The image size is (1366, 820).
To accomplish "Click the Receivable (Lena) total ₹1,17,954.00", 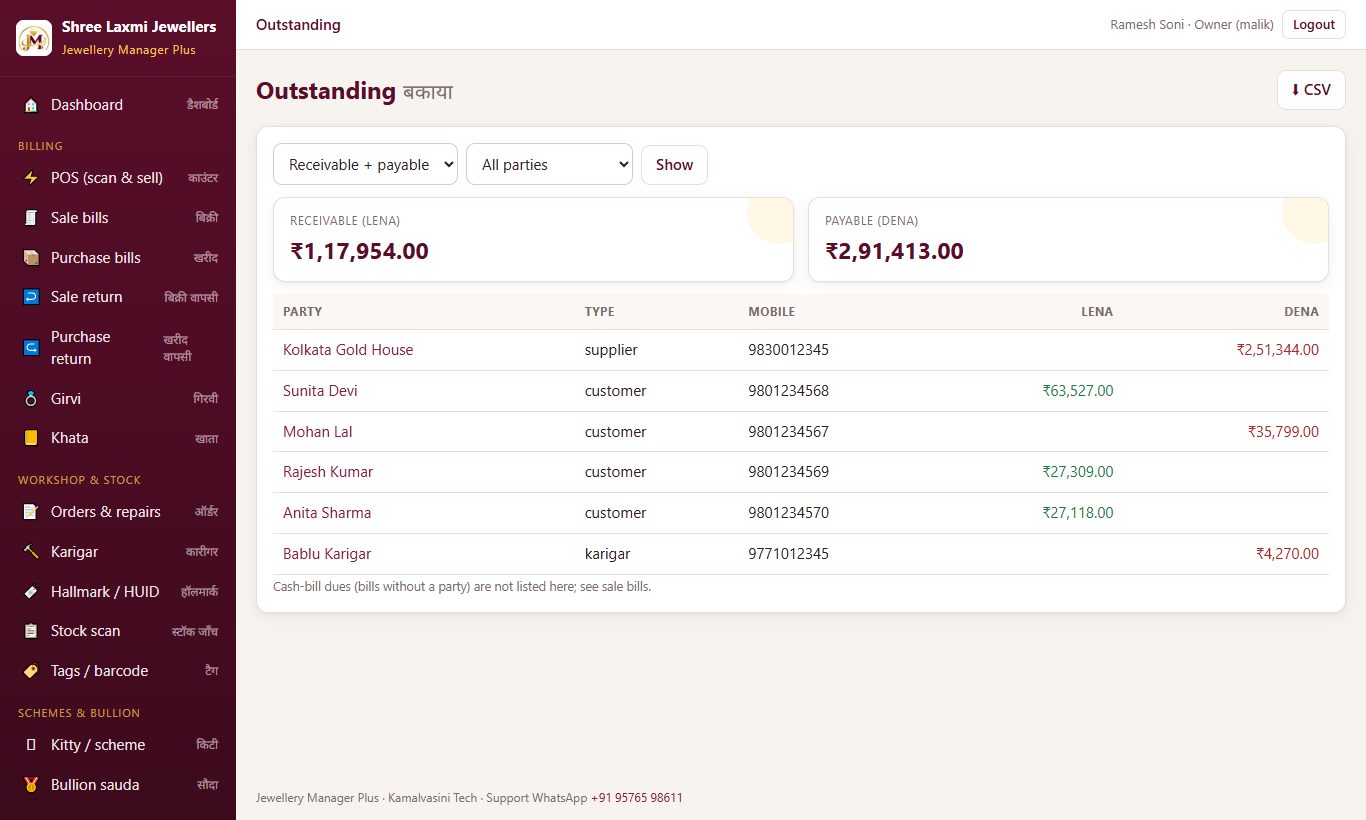I will click(360, 251).
